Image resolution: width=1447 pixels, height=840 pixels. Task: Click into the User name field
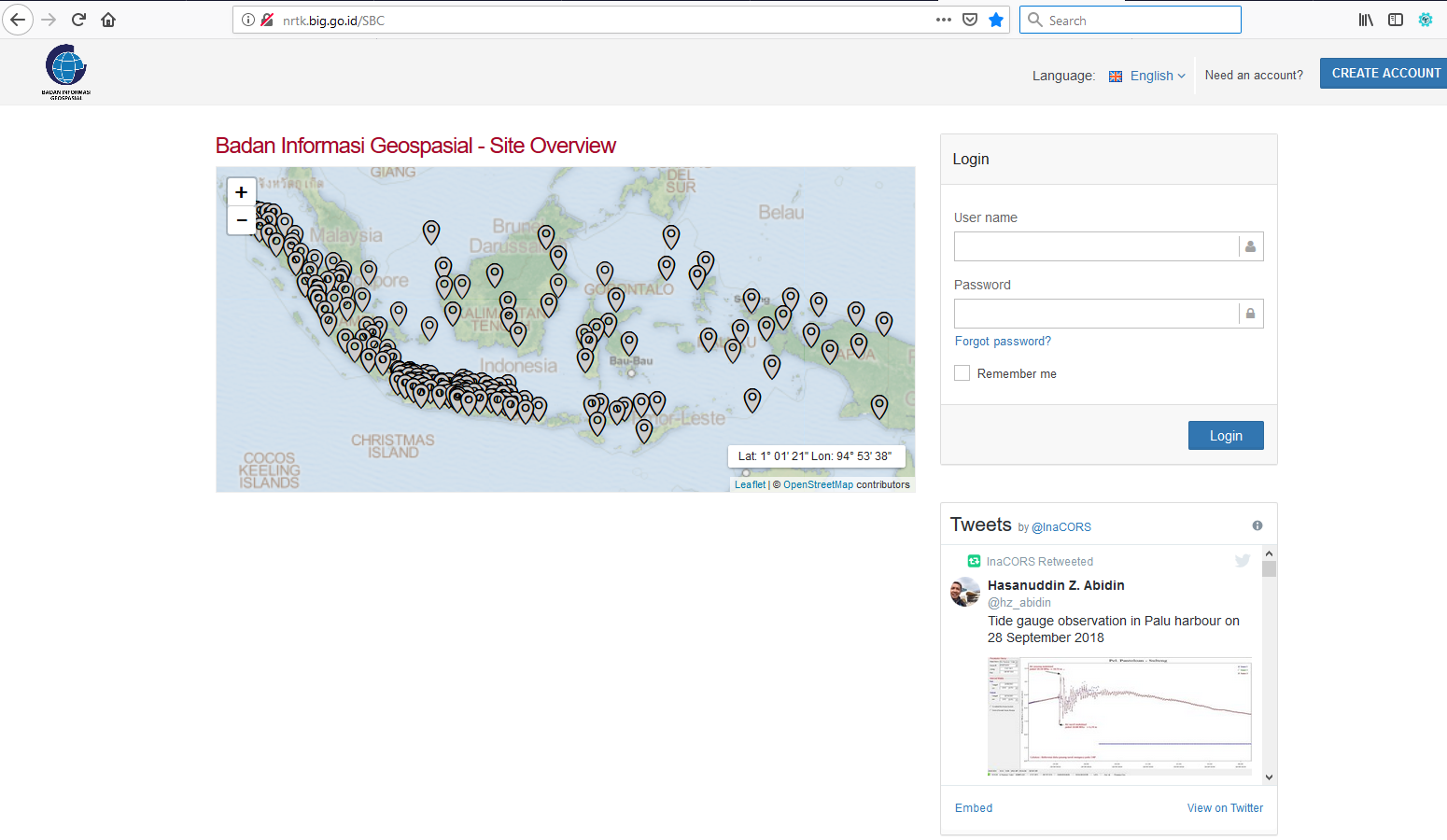1096,246
